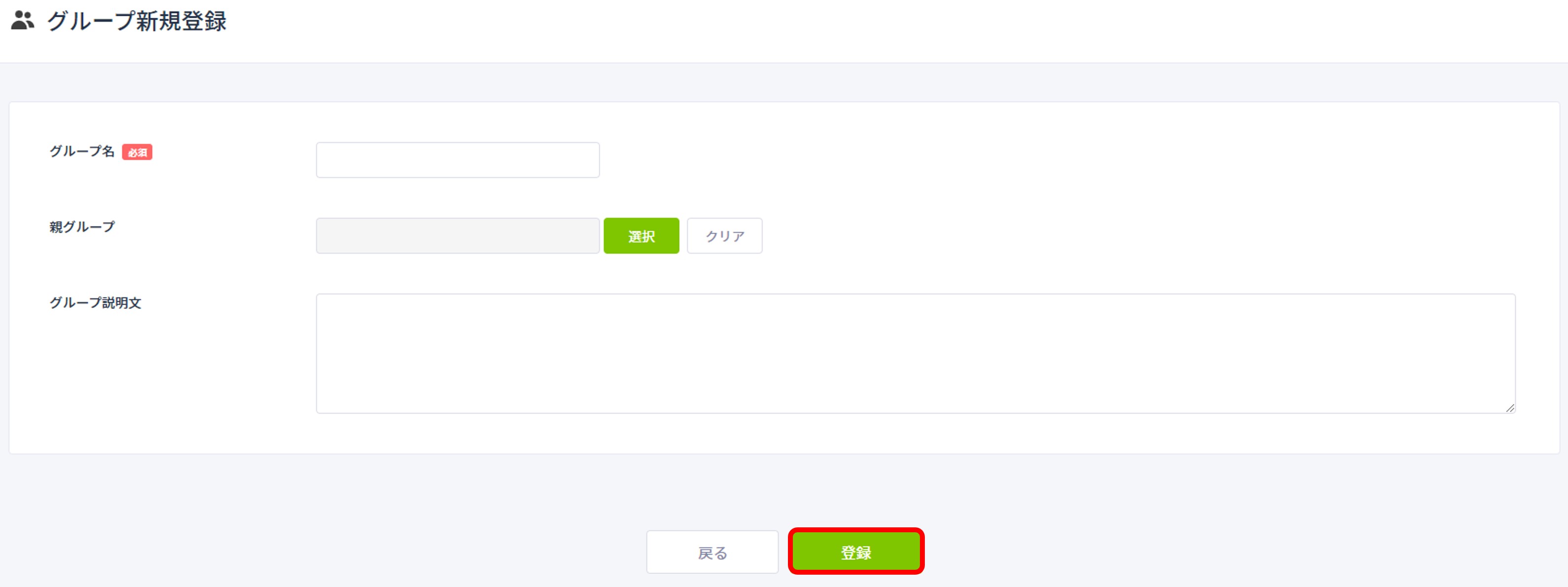
Task: Click the gray background below the form
Action: pyautogui.click(x=304, y=518)
